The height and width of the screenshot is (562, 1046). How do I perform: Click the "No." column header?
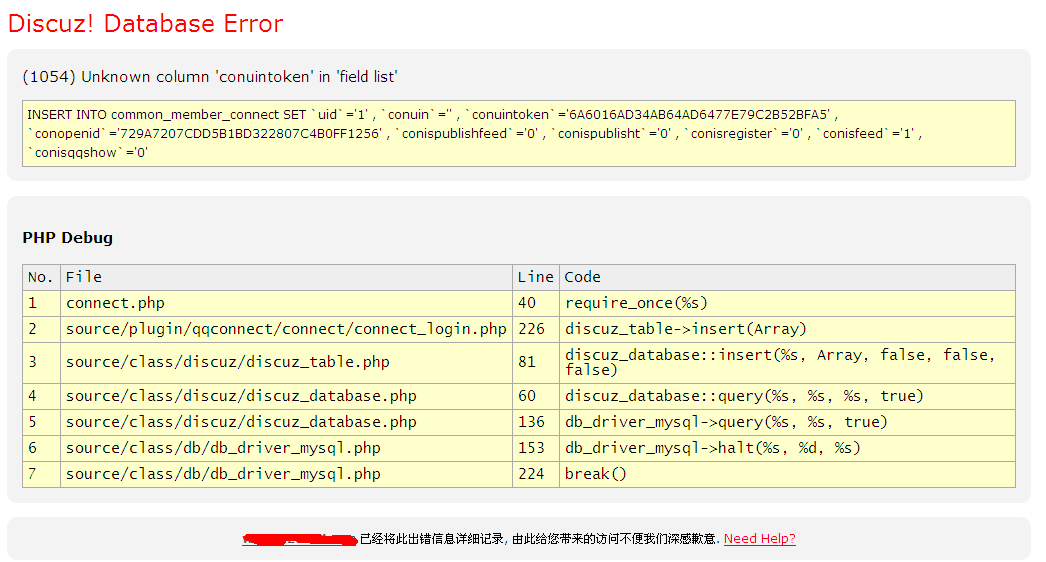tap(41, 277)
